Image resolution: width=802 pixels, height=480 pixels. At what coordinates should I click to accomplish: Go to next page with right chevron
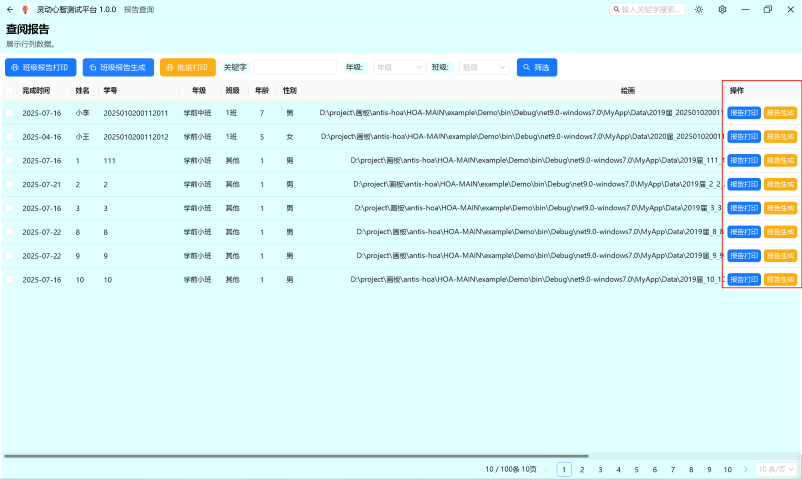[x=745, y=469]
